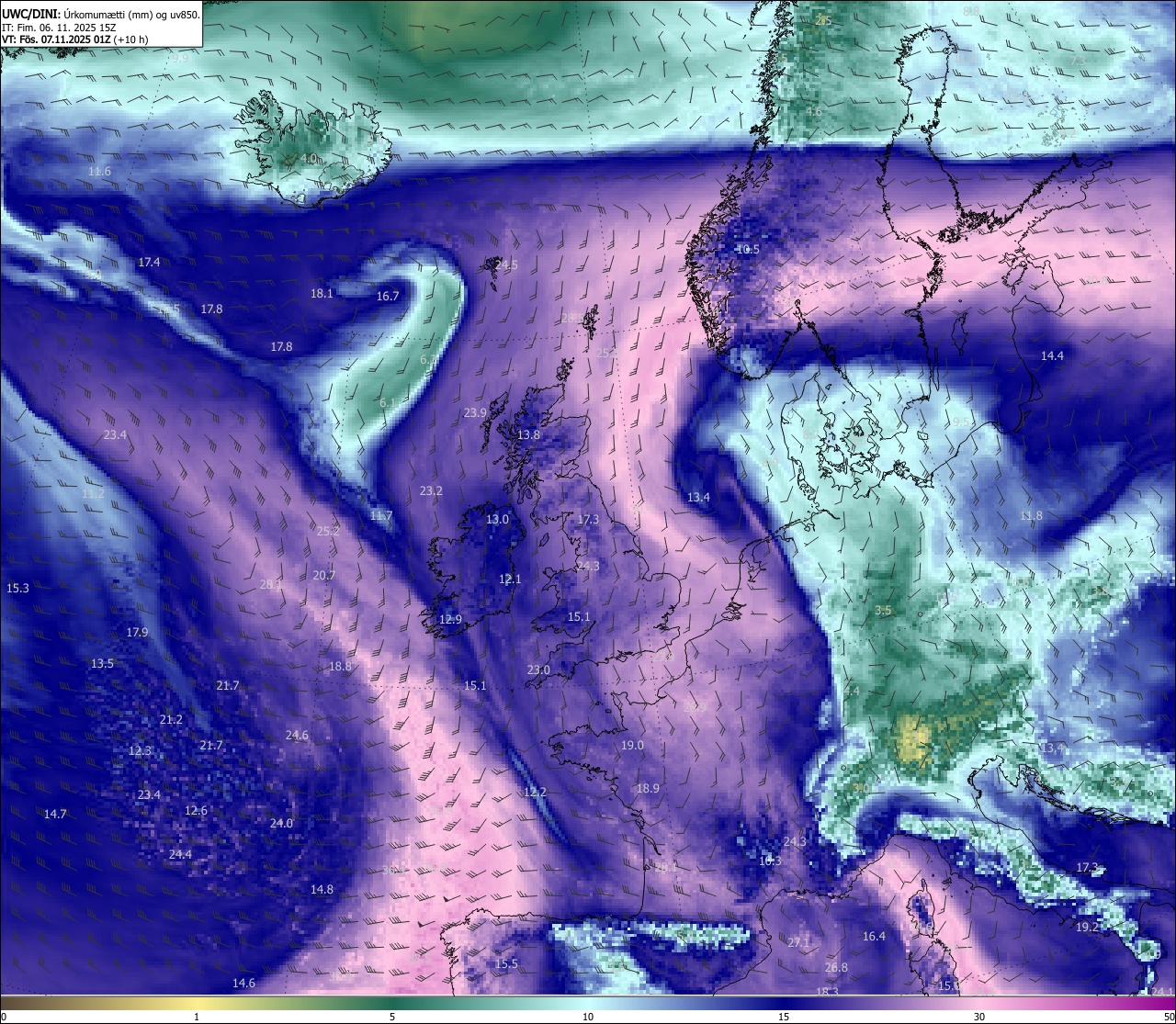Screen dimensions: 1176x1024
Task: Click the 24.6 value label
Action: click(297, 736)
